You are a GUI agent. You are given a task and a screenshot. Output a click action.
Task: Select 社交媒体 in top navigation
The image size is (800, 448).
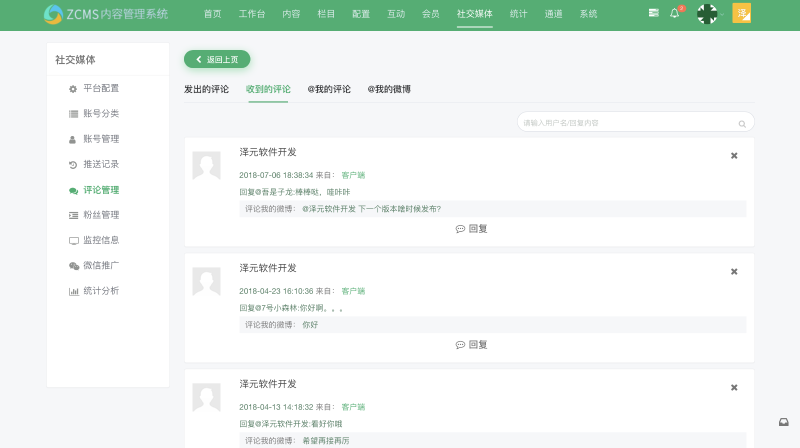(x=474, y=14)
